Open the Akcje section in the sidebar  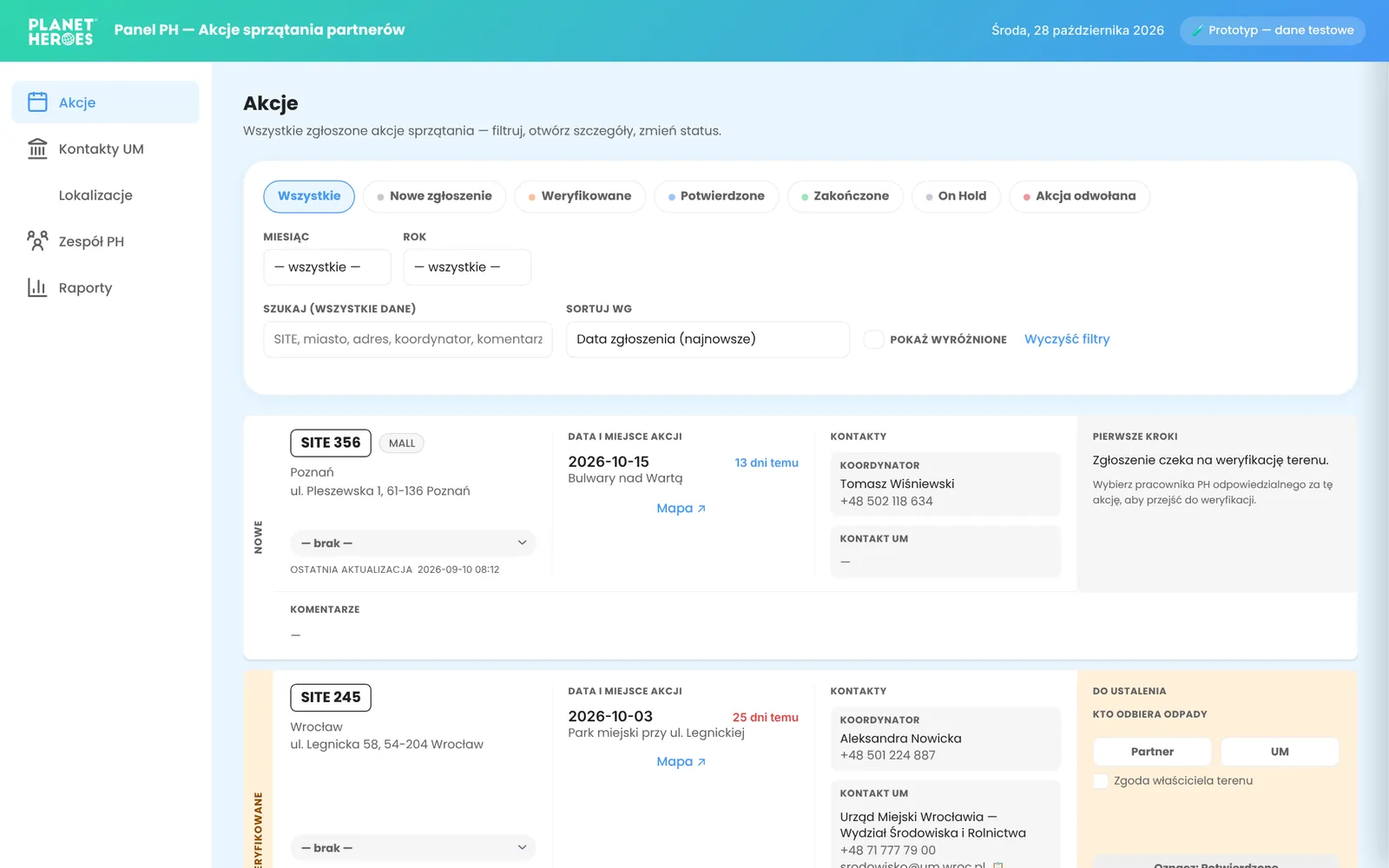105,102
